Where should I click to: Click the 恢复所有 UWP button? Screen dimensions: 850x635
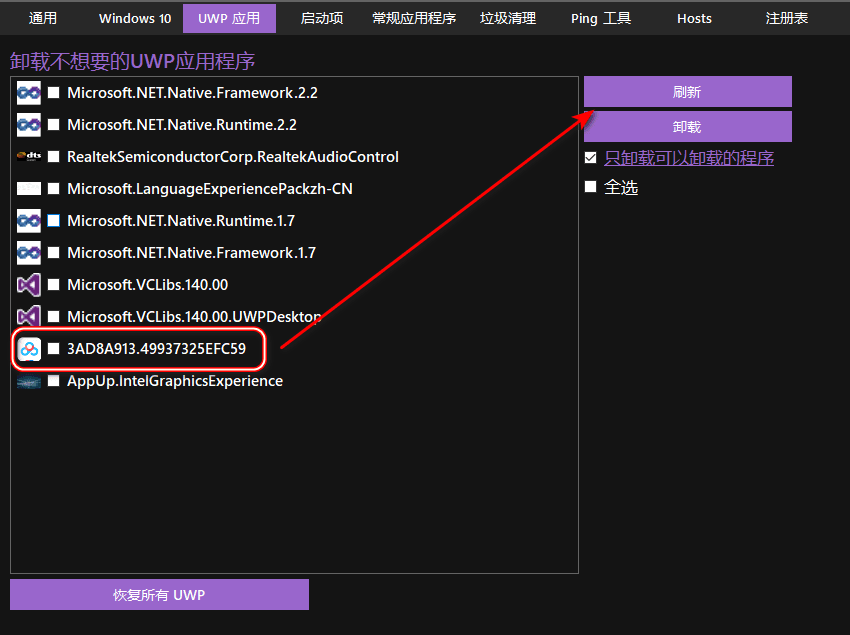[x=159, y=594]
